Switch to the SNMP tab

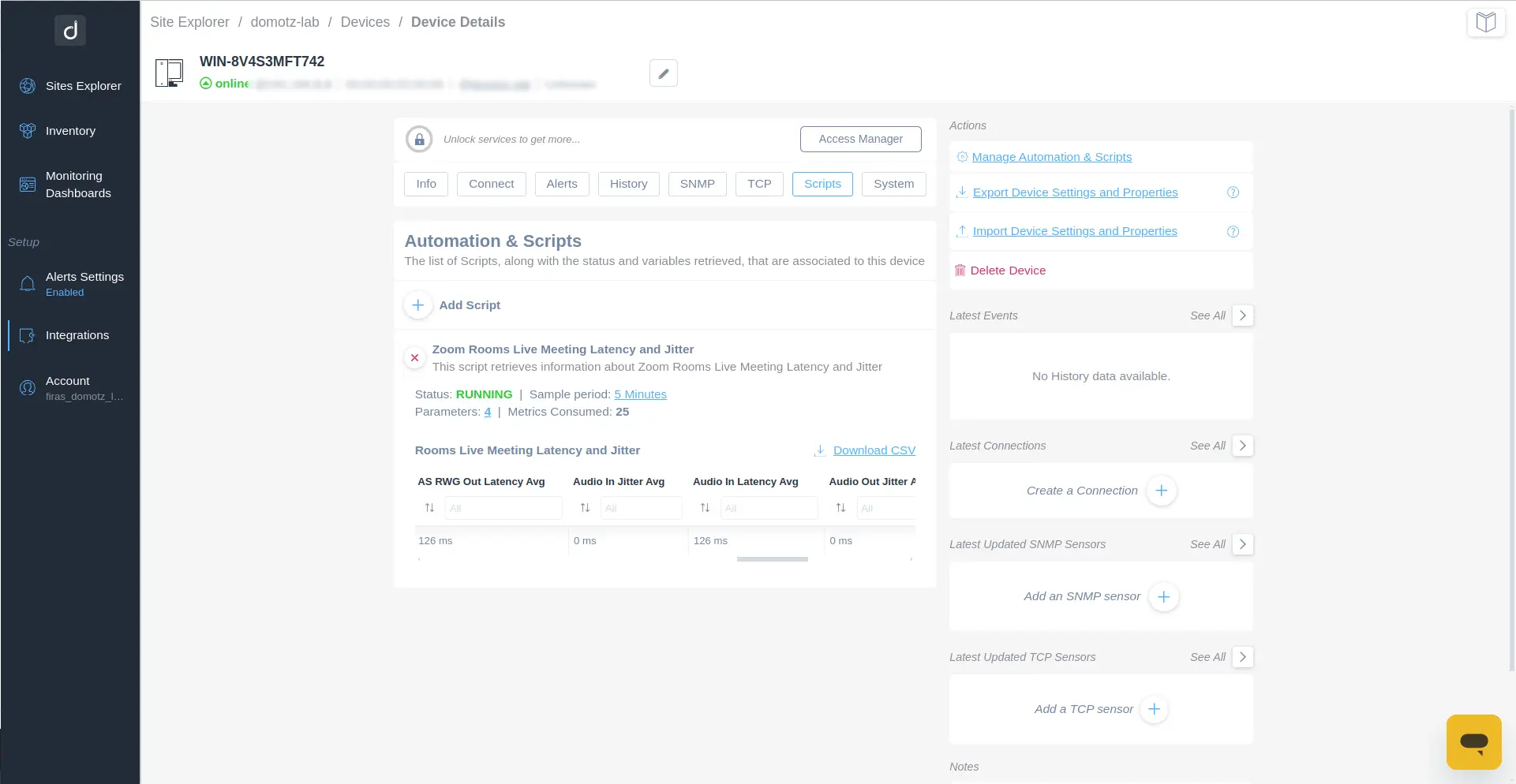point(697,184)
